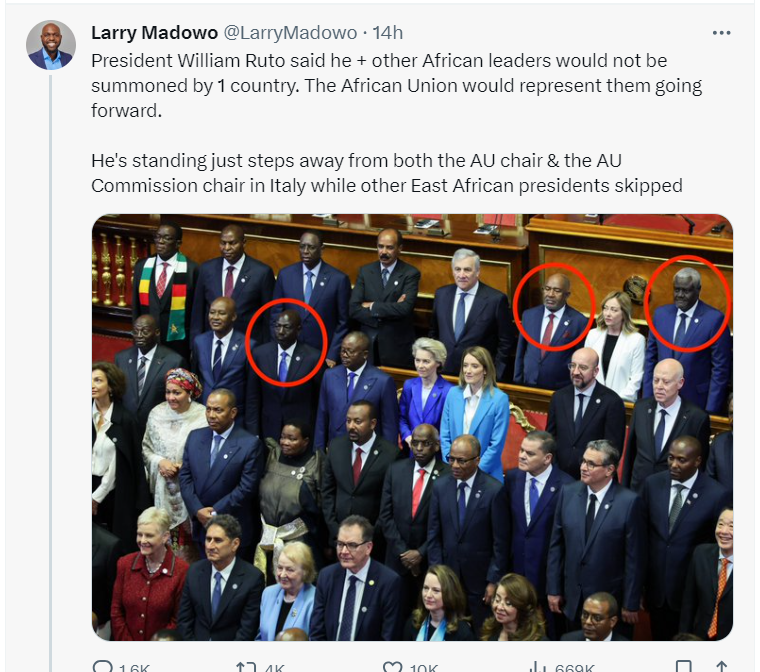Click the word 'forward.' in tweet

click(127, 111)
